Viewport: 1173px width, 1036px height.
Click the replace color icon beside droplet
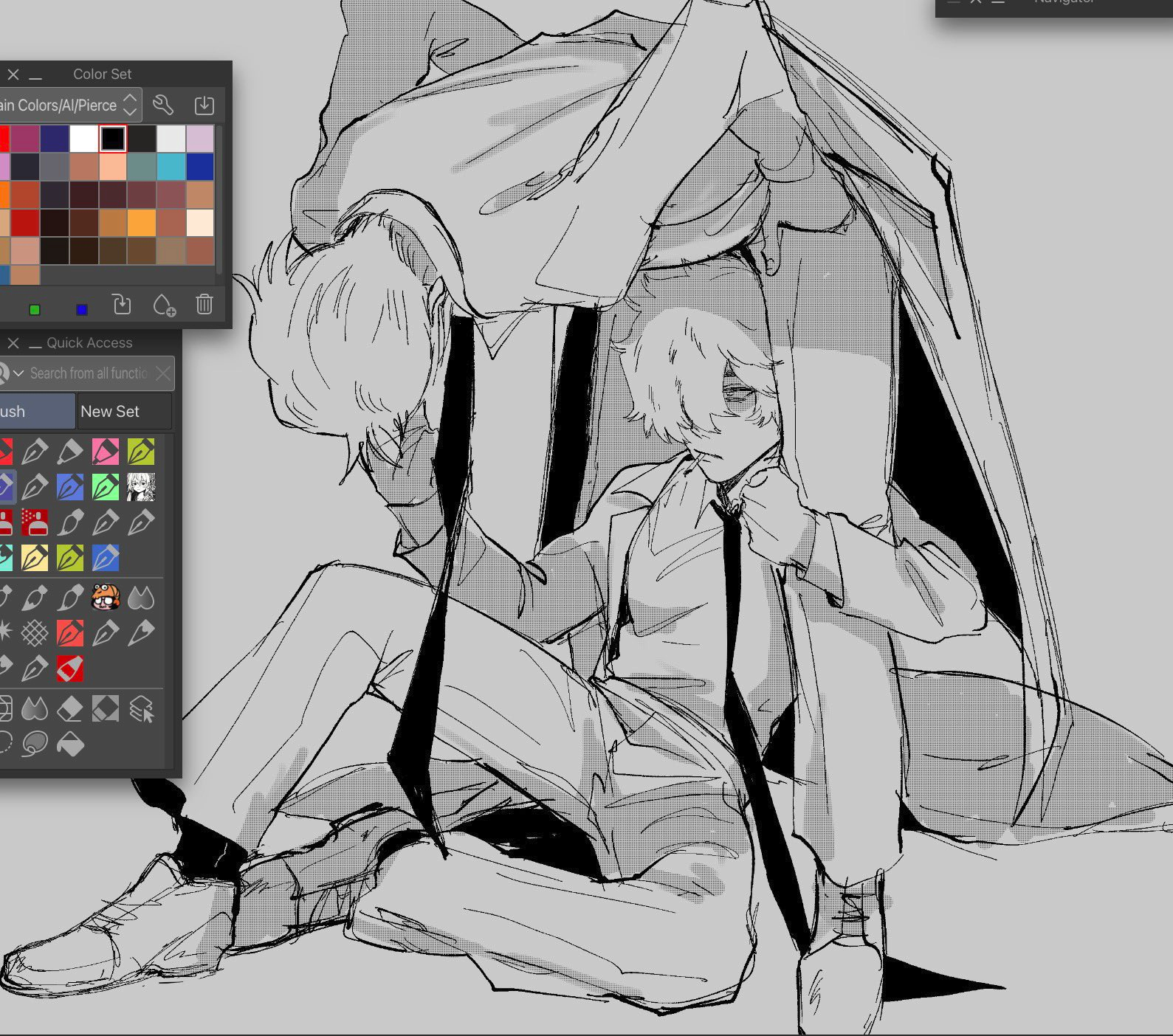122,305
